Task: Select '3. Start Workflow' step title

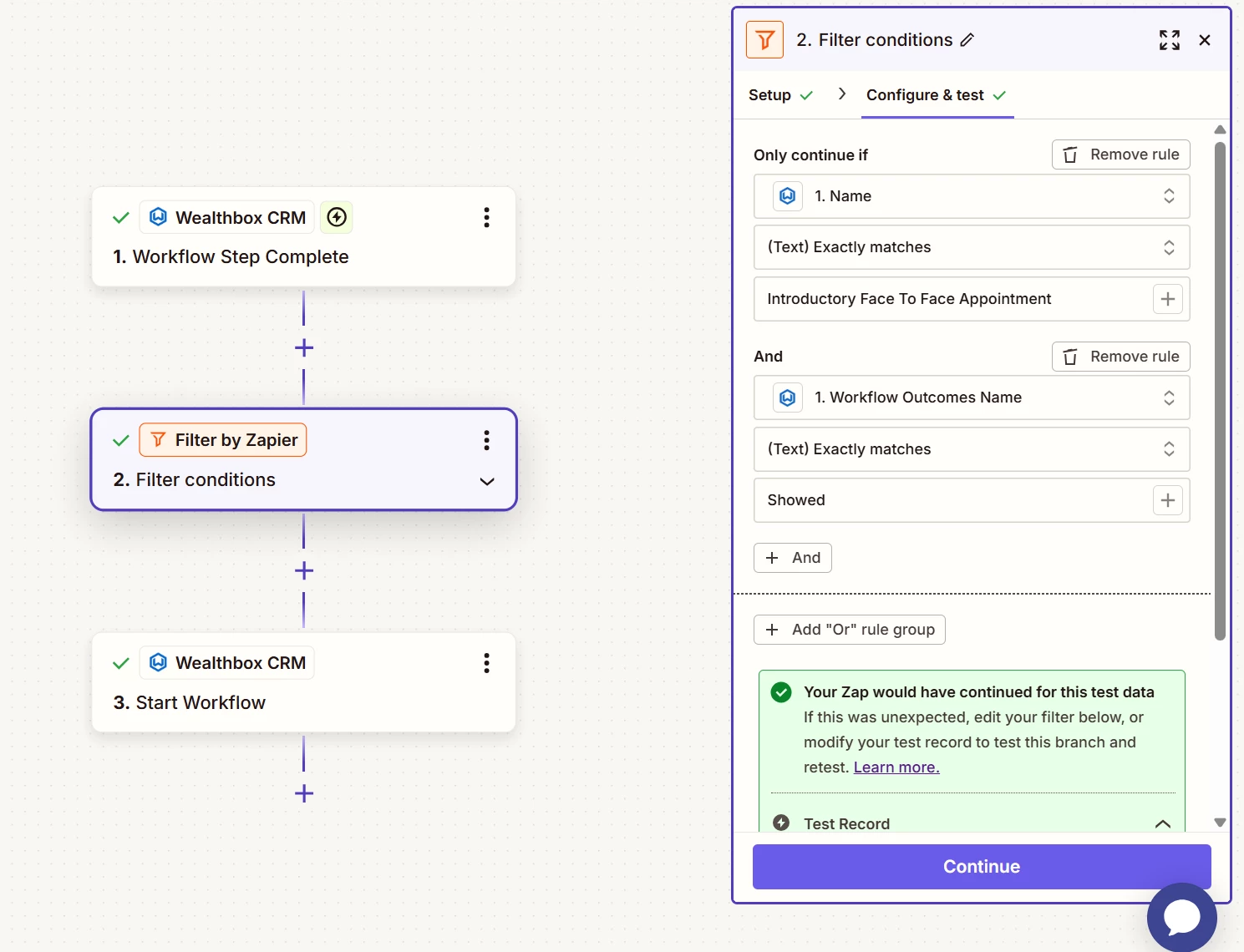Action: [x=190, y=703]
